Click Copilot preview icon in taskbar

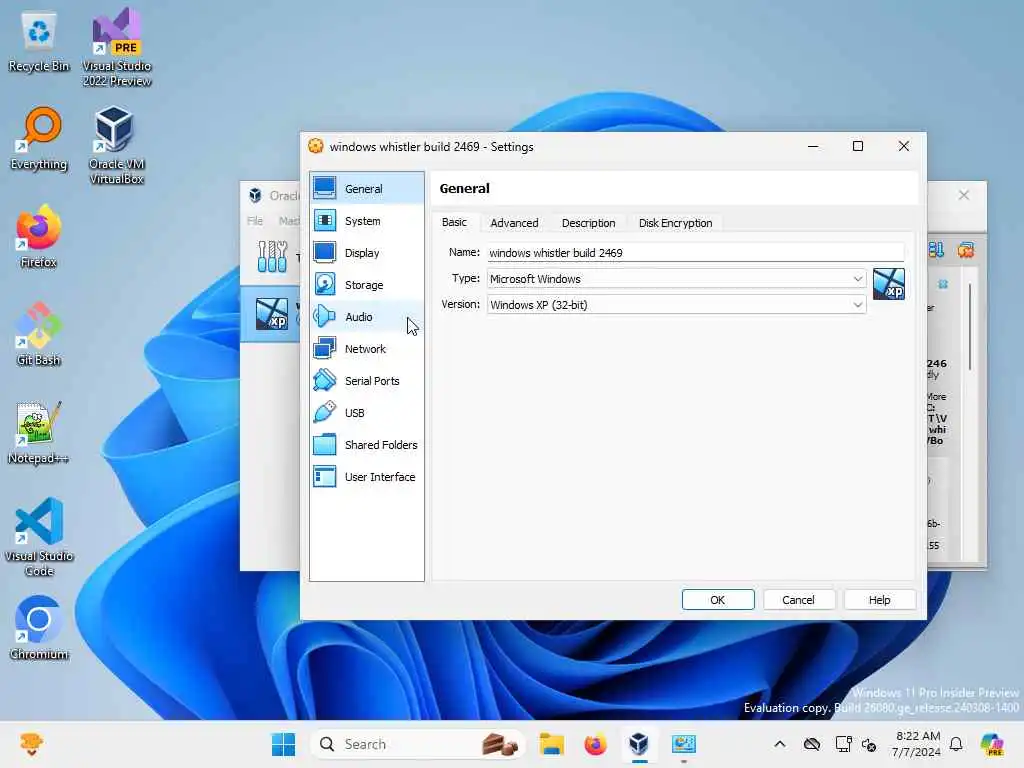pos(992,744)
